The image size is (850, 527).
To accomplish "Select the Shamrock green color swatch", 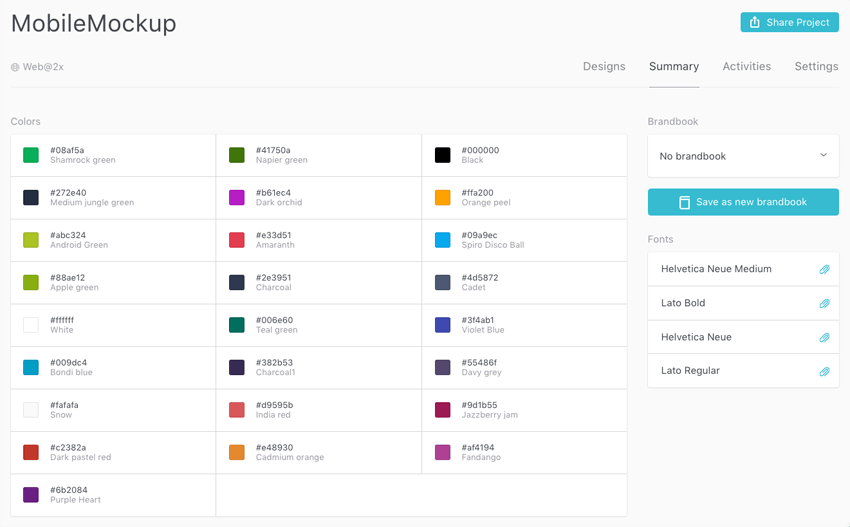I will pos(31,155).
